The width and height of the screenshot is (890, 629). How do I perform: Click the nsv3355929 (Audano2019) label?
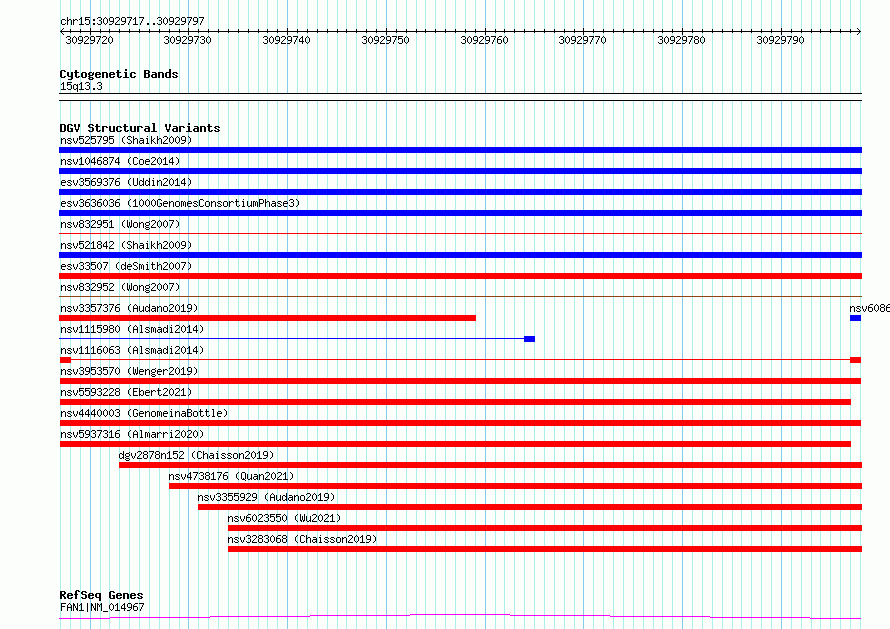click(x=266, y=497)
